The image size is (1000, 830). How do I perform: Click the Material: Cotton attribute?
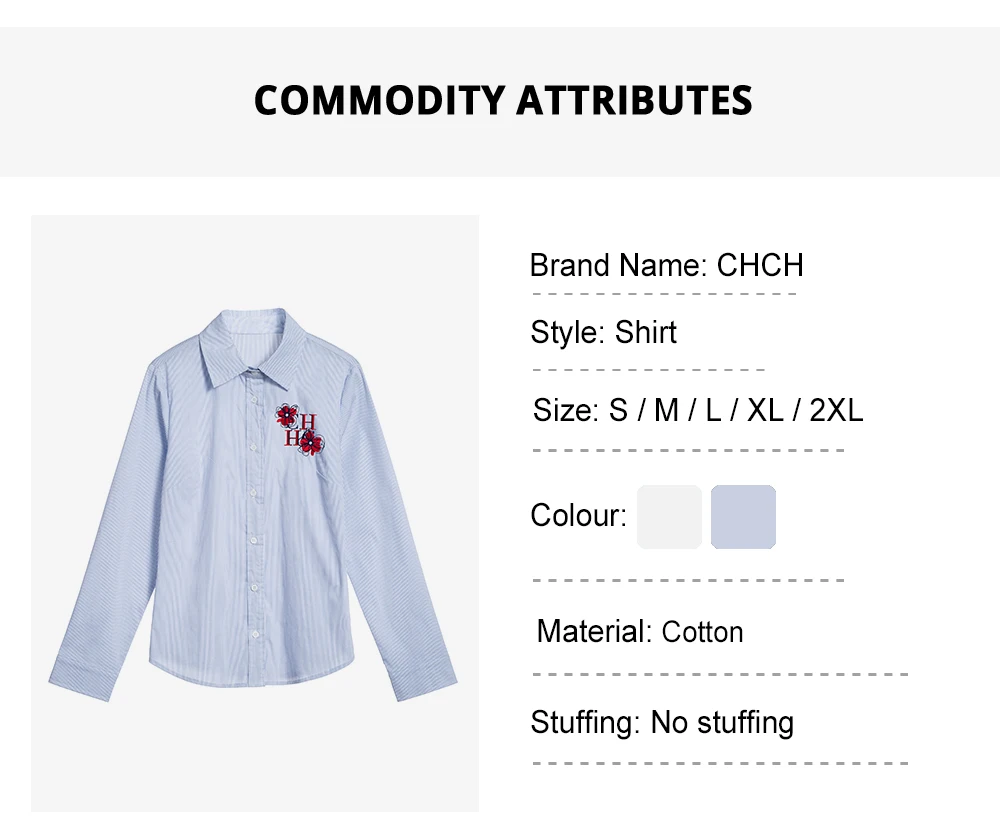(x=640, y=632)
